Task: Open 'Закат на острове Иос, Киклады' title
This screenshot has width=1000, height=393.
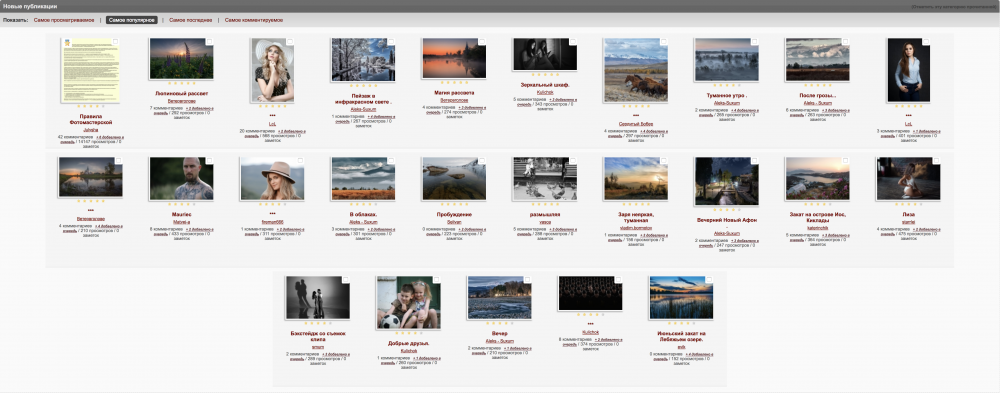Action: pos(818,217)
